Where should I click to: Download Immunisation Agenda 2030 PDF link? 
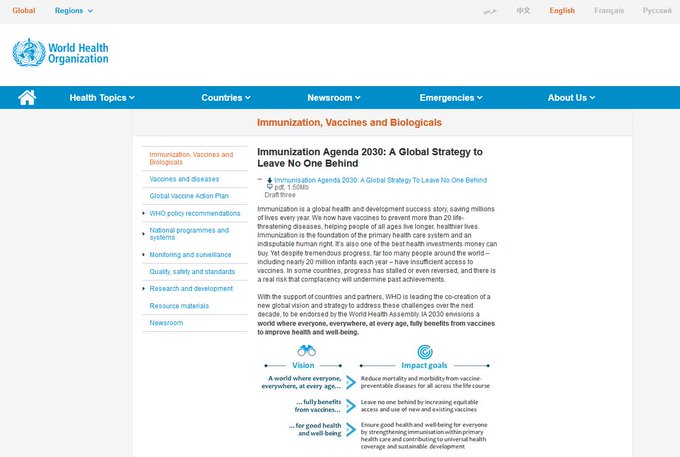[x=380, y=180]
